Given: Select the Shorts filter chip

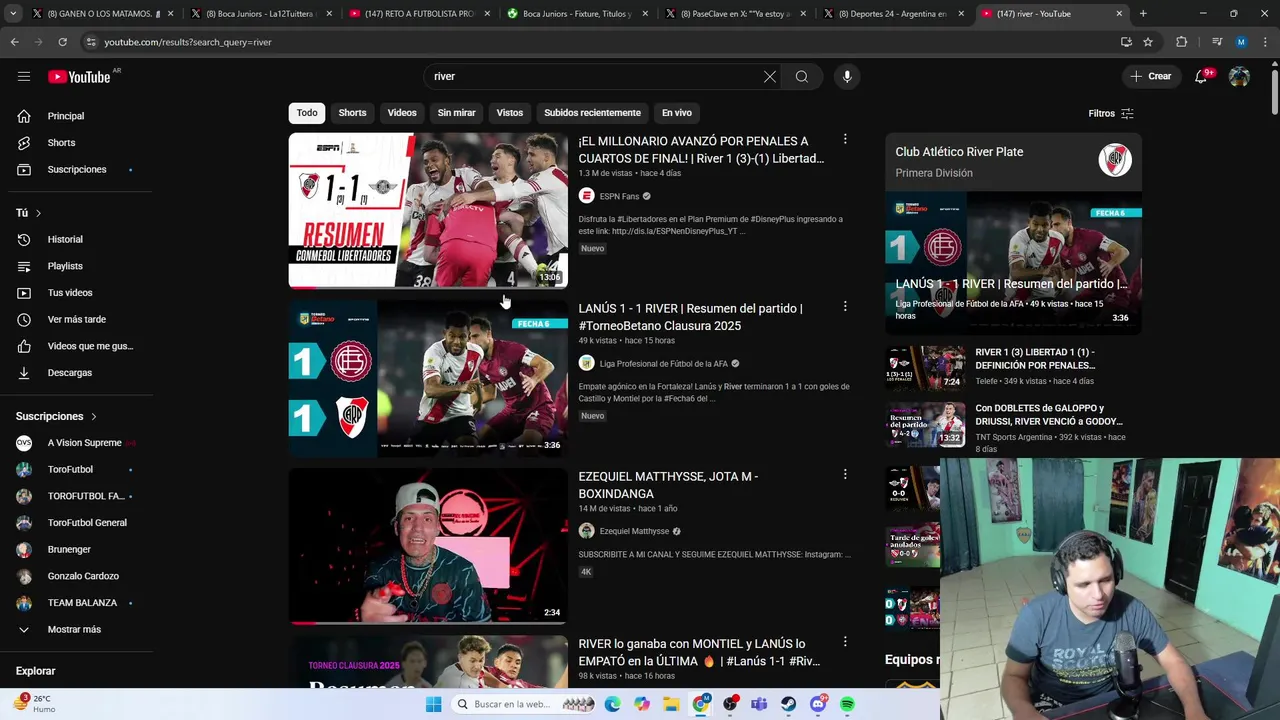Looking at the screenshot, I should (352, 113).
